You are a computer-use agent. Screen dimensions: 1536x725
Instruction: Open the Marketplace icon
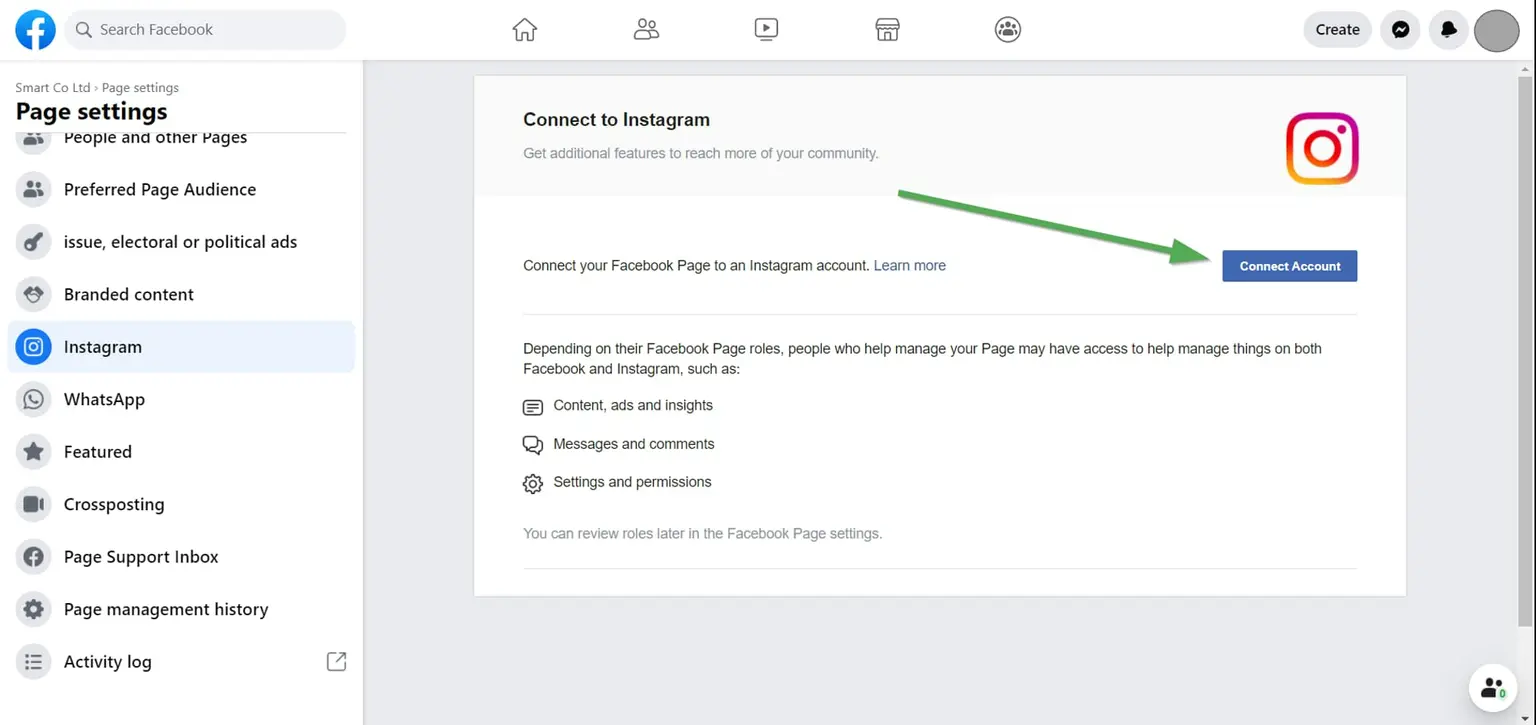point(887,30)
